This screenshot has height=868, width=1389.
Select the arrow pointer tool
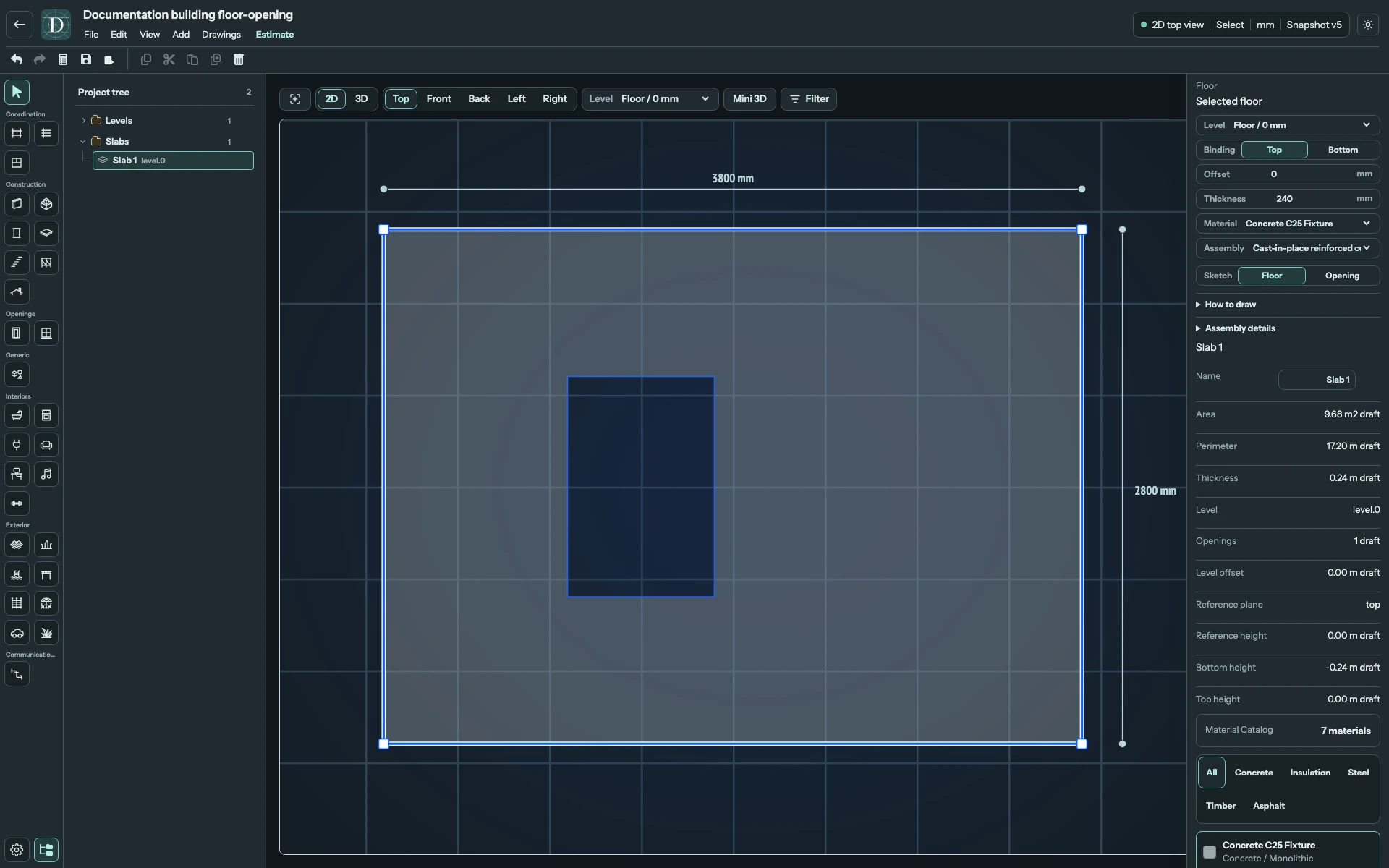click(17, 92)
